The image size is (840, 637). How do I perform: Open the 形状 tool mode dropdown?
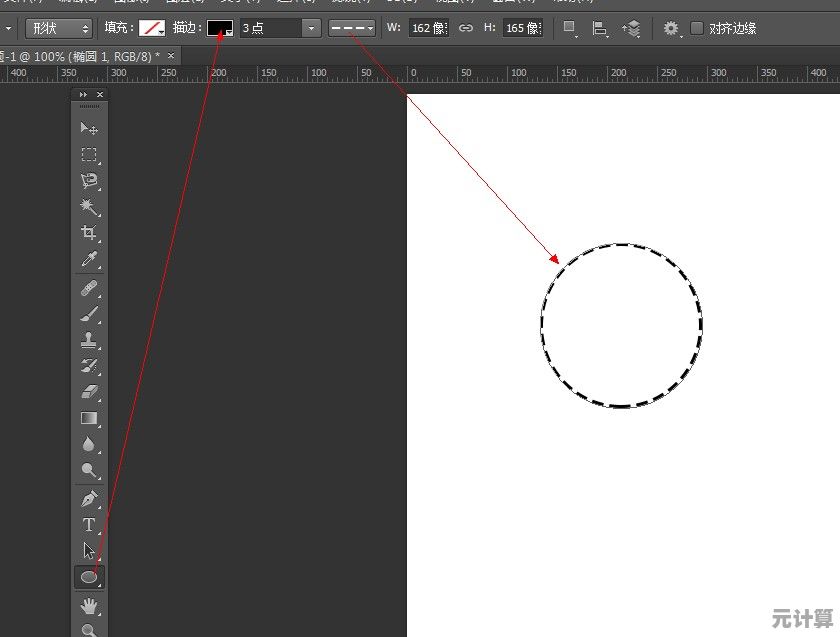[58, 28]
